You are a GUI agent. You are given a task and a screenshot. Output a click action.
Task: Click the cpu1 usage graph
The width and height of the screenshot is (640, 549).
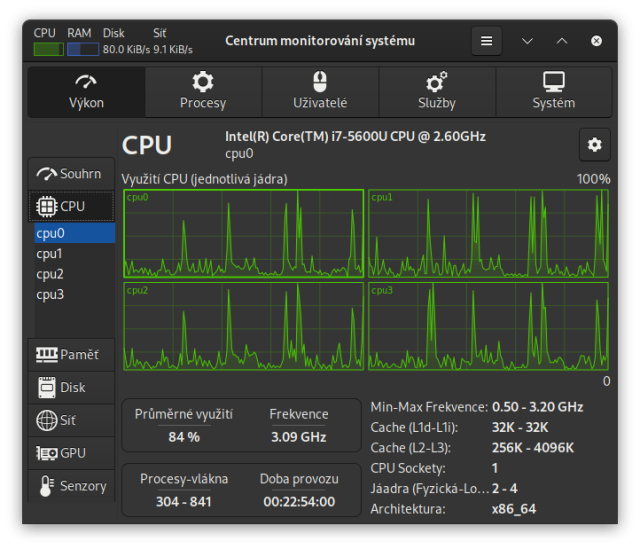[x=489, y=233]
